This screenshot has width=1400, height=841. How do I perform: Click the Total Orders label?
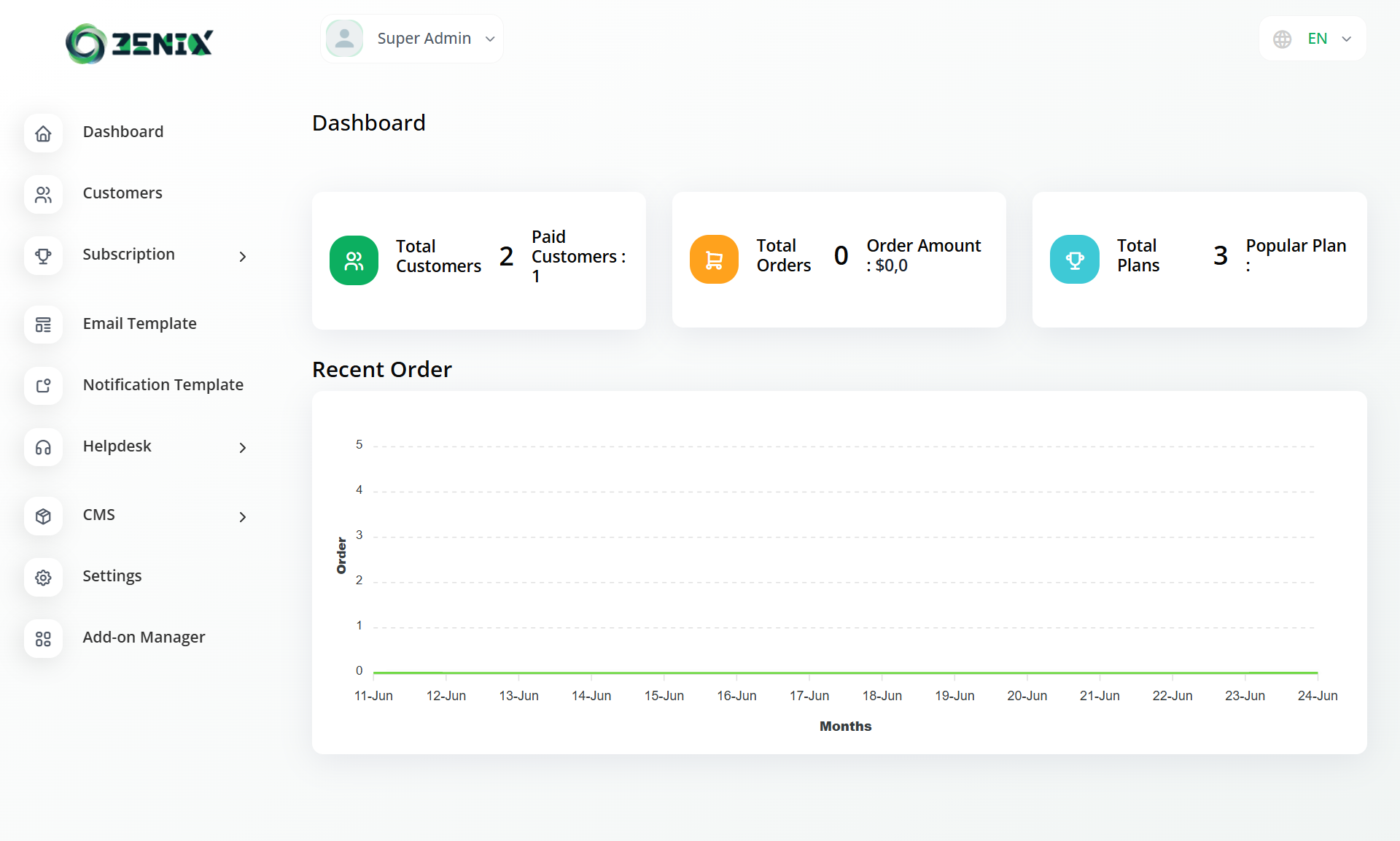pyautogui.click(x=783, y=255)
